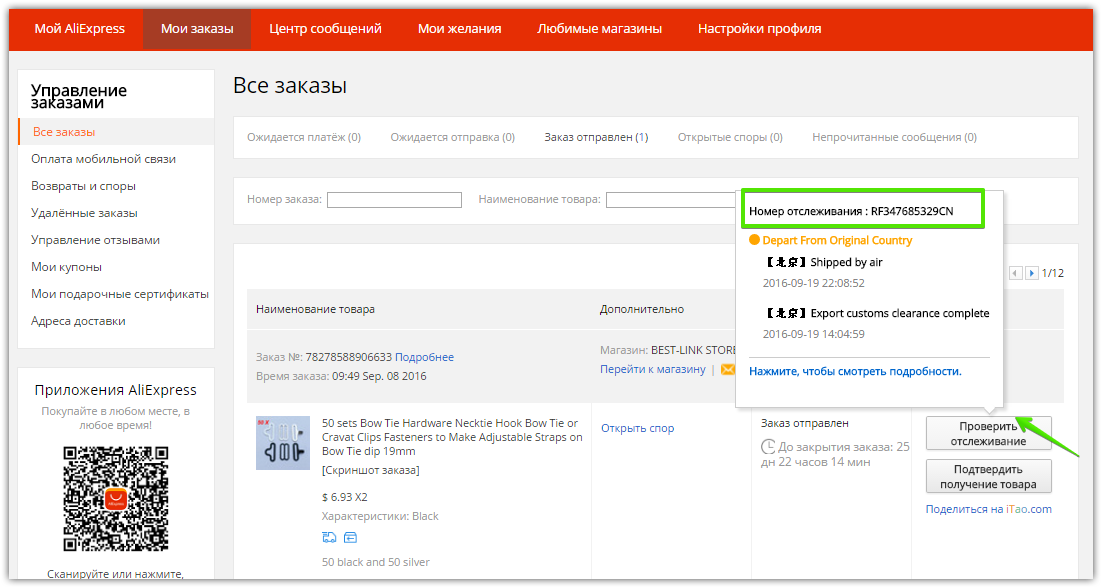Filter by Ожидается платёж (0)
The height and width of the screenshot is (588, 1102).
(x=304, y=137)
